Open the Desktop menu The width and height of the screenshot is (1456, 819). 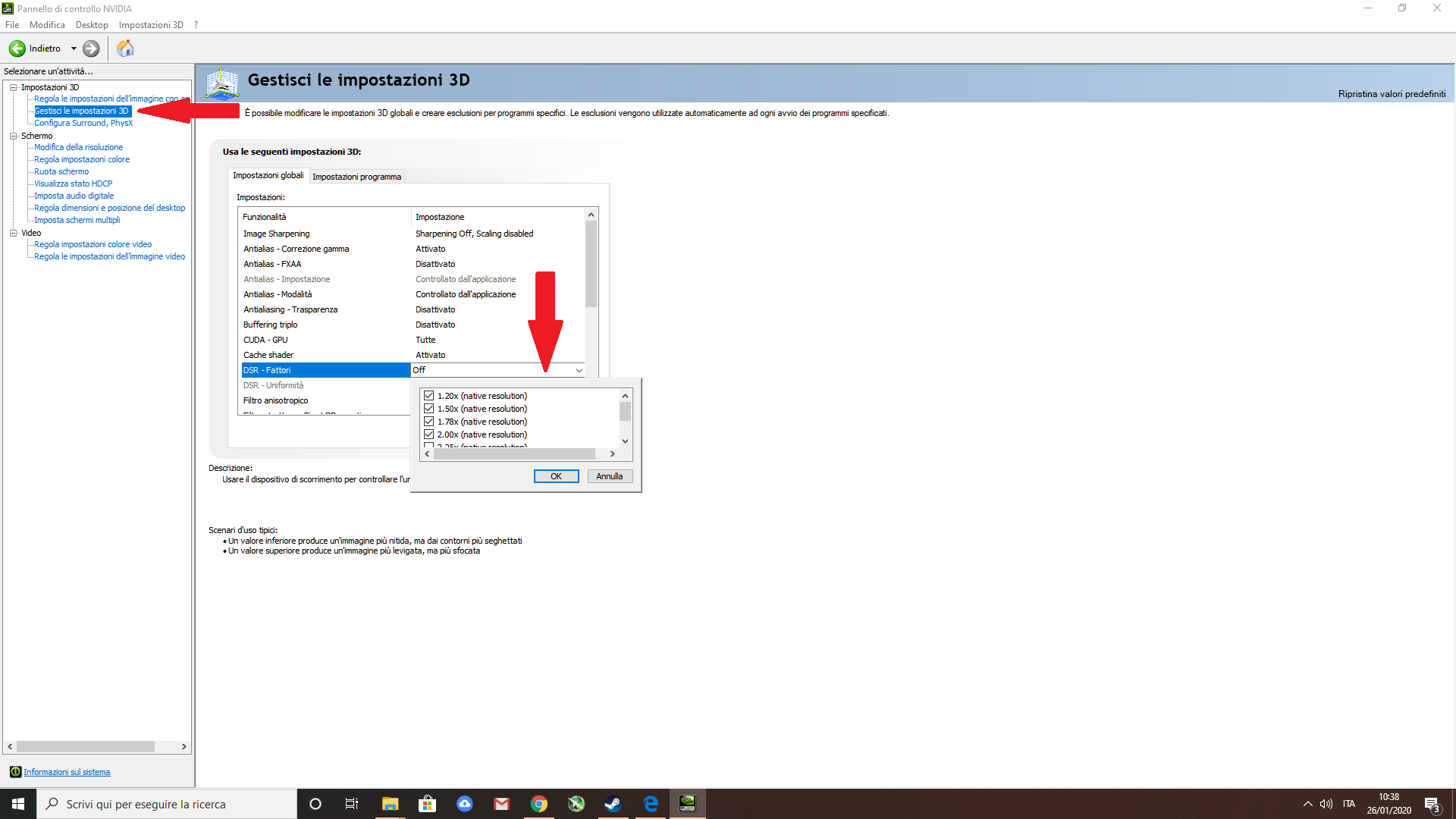pyautogui.click(x=92, y=25)
